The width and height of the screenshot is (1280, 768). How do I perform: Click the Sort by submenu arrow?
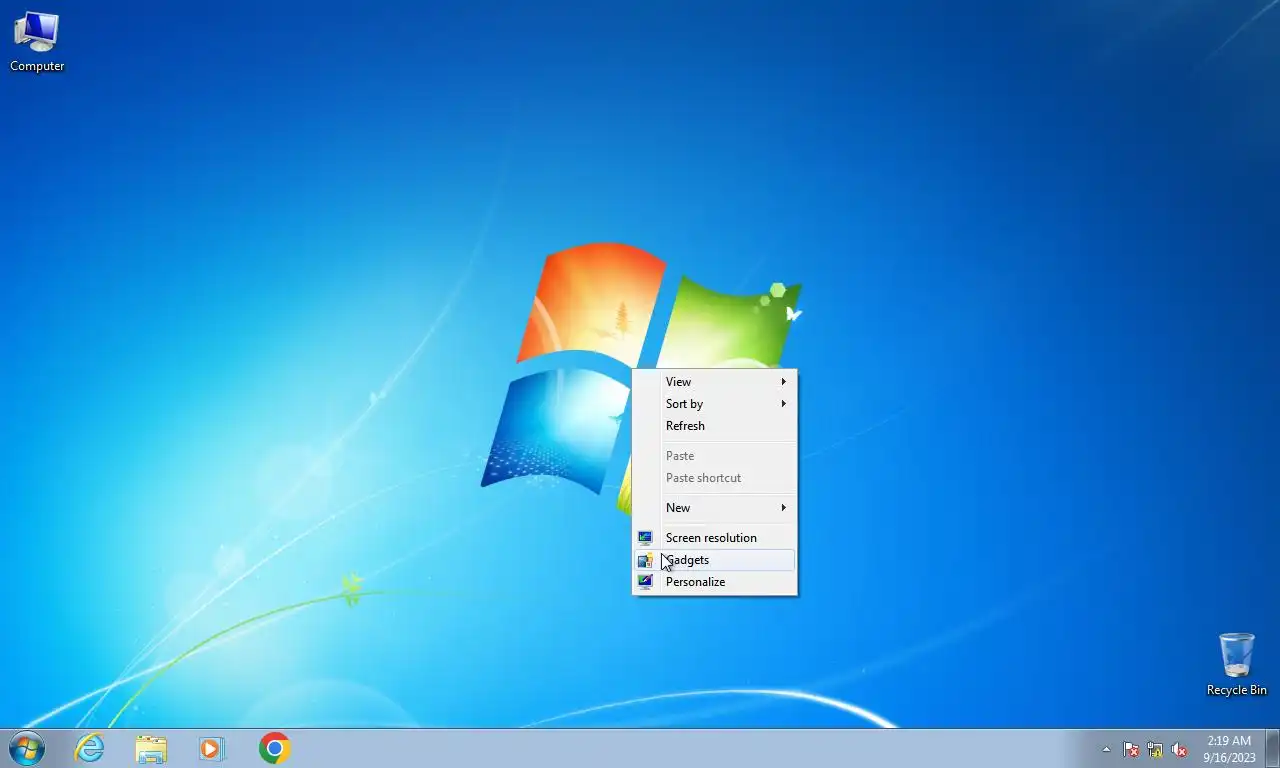point(784,404)
